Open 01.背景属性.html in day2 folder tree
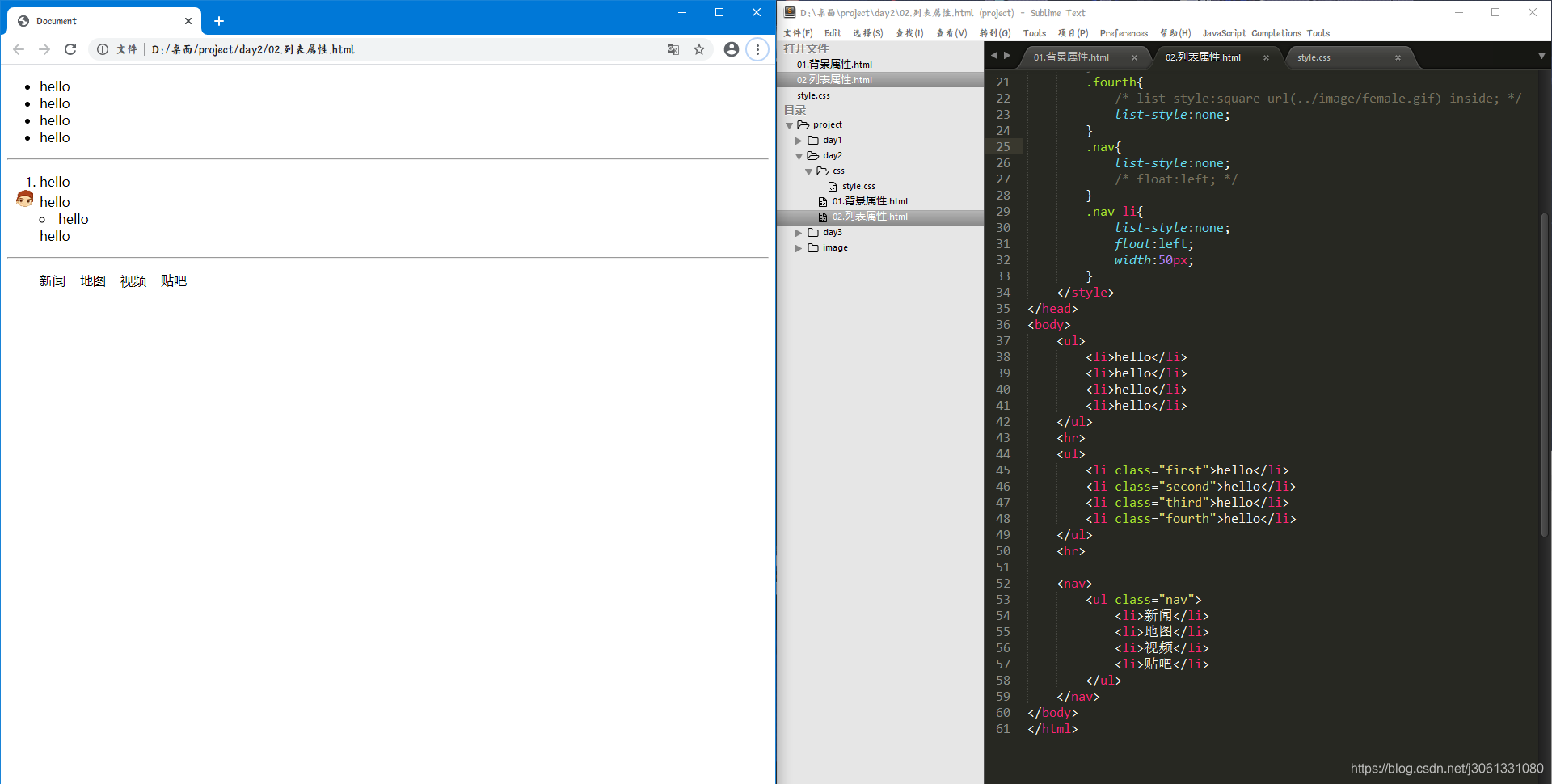1552x784 pixels. 870,201
